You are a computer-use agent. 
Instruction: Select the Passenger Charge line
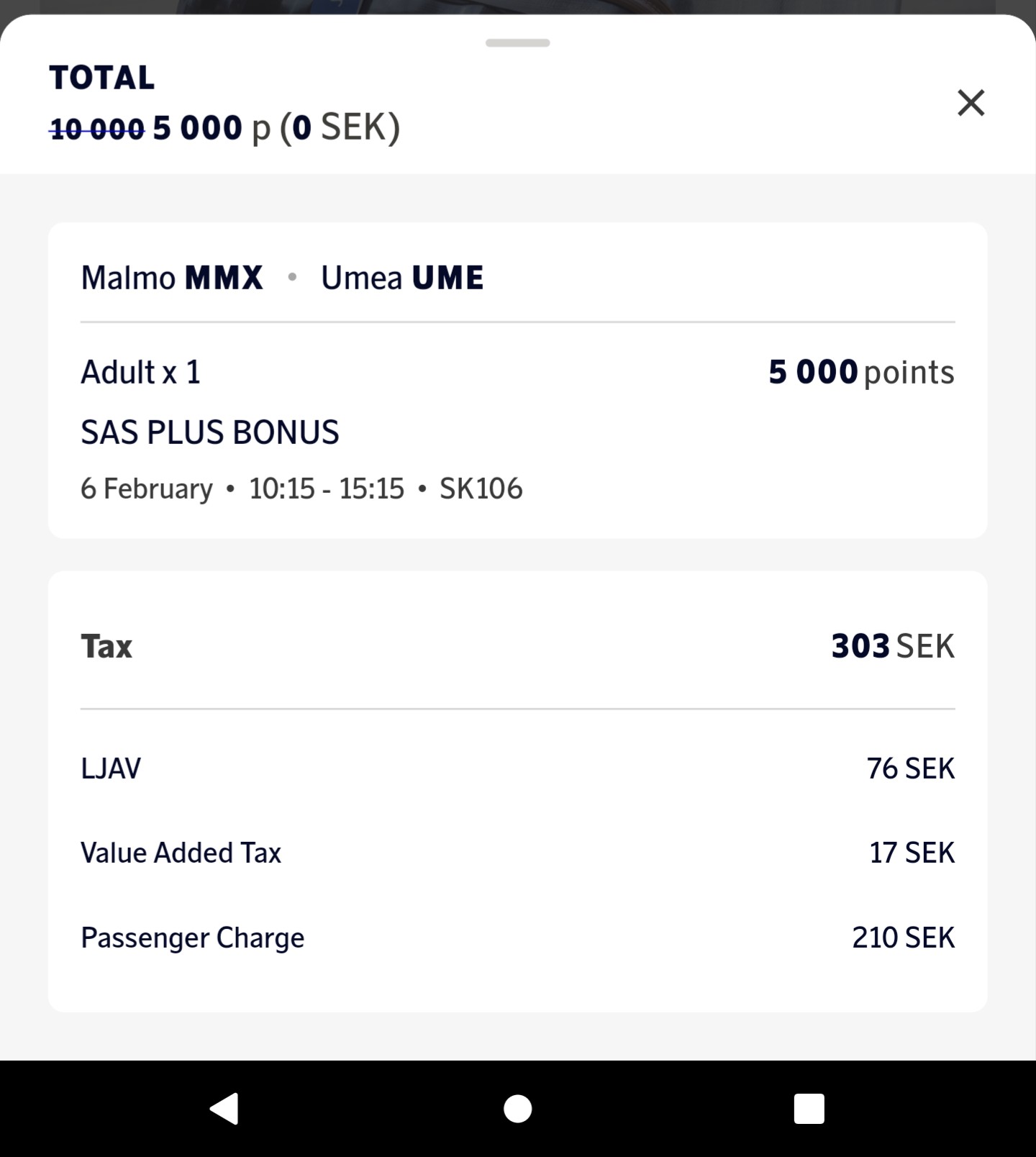coord(192,938)
